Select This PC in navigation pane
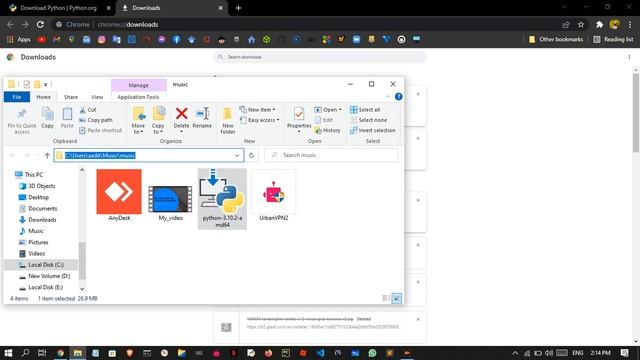This screenshot has height=360, width=640. (29, 175)
